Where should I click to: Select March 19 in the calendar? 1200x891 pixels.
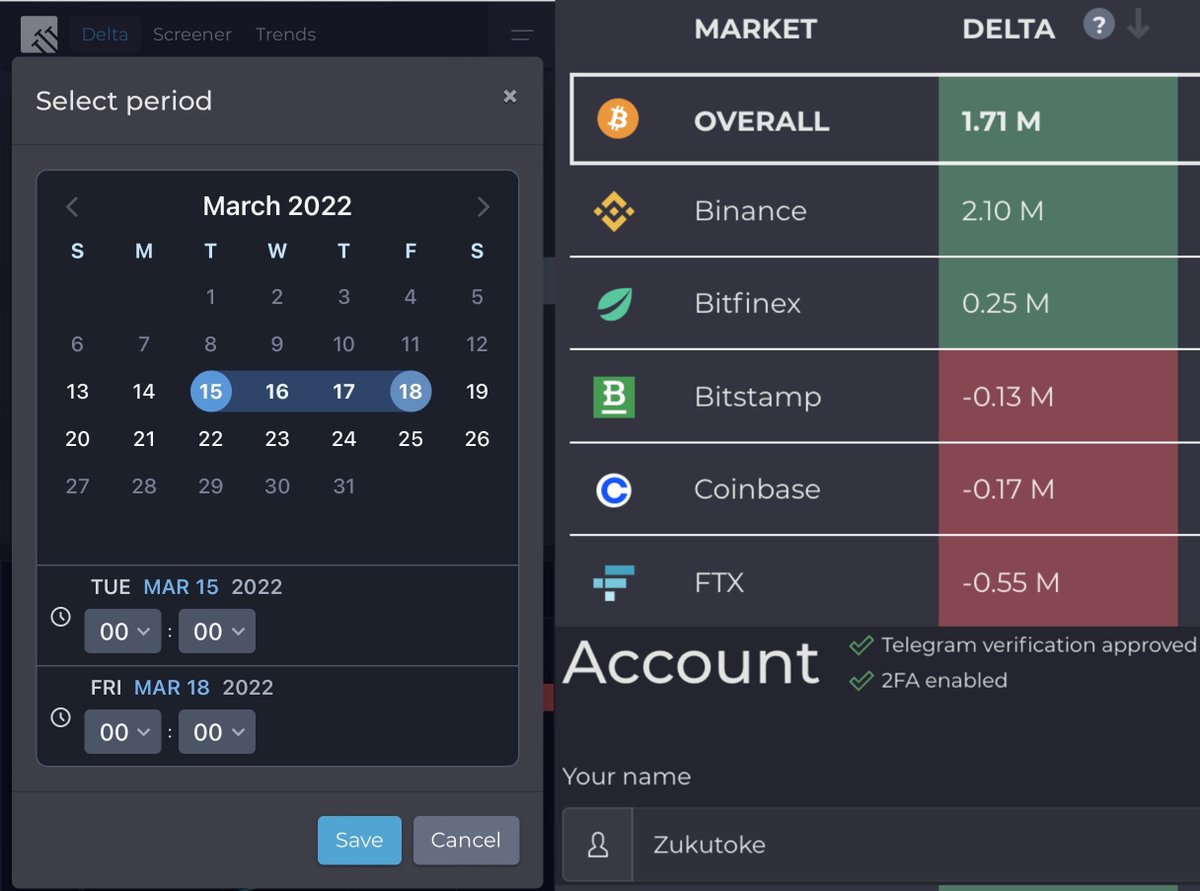coord(477,391)
